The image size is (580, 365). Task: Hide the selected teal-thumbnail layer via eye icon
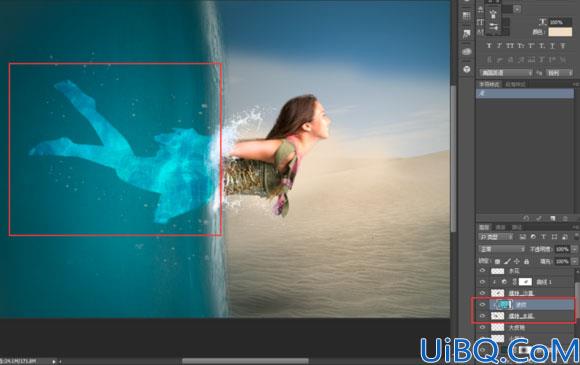click(x=482, y=304)
